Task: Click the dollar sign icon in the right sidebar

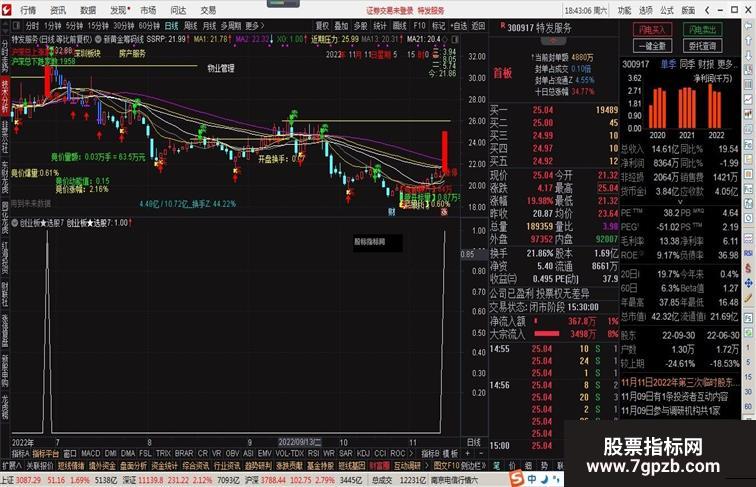Action: coord(748,268)
